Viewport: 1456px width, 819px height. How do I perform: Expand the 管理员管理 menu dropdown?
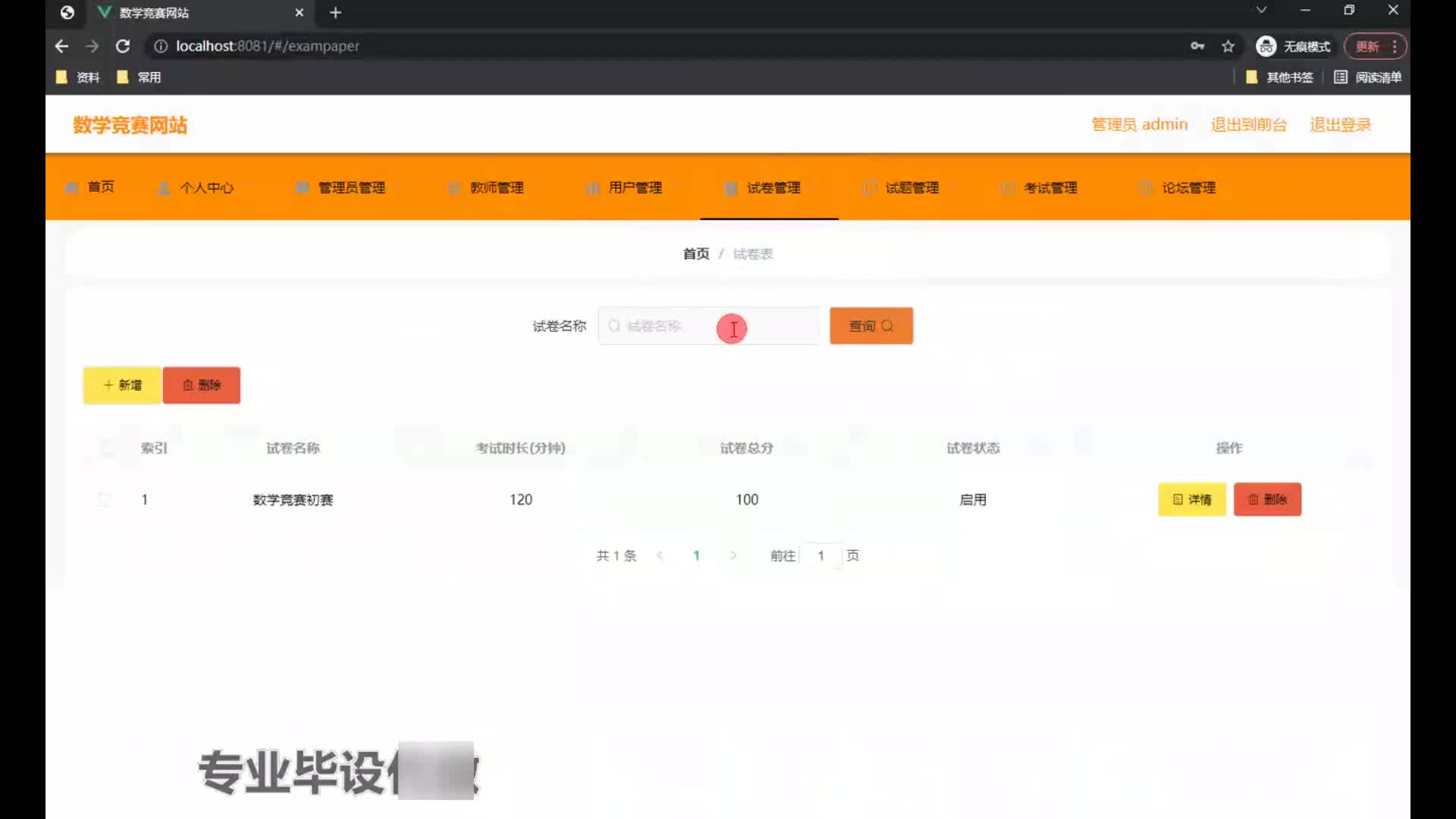pyautogui.click(x=351, y=188)
